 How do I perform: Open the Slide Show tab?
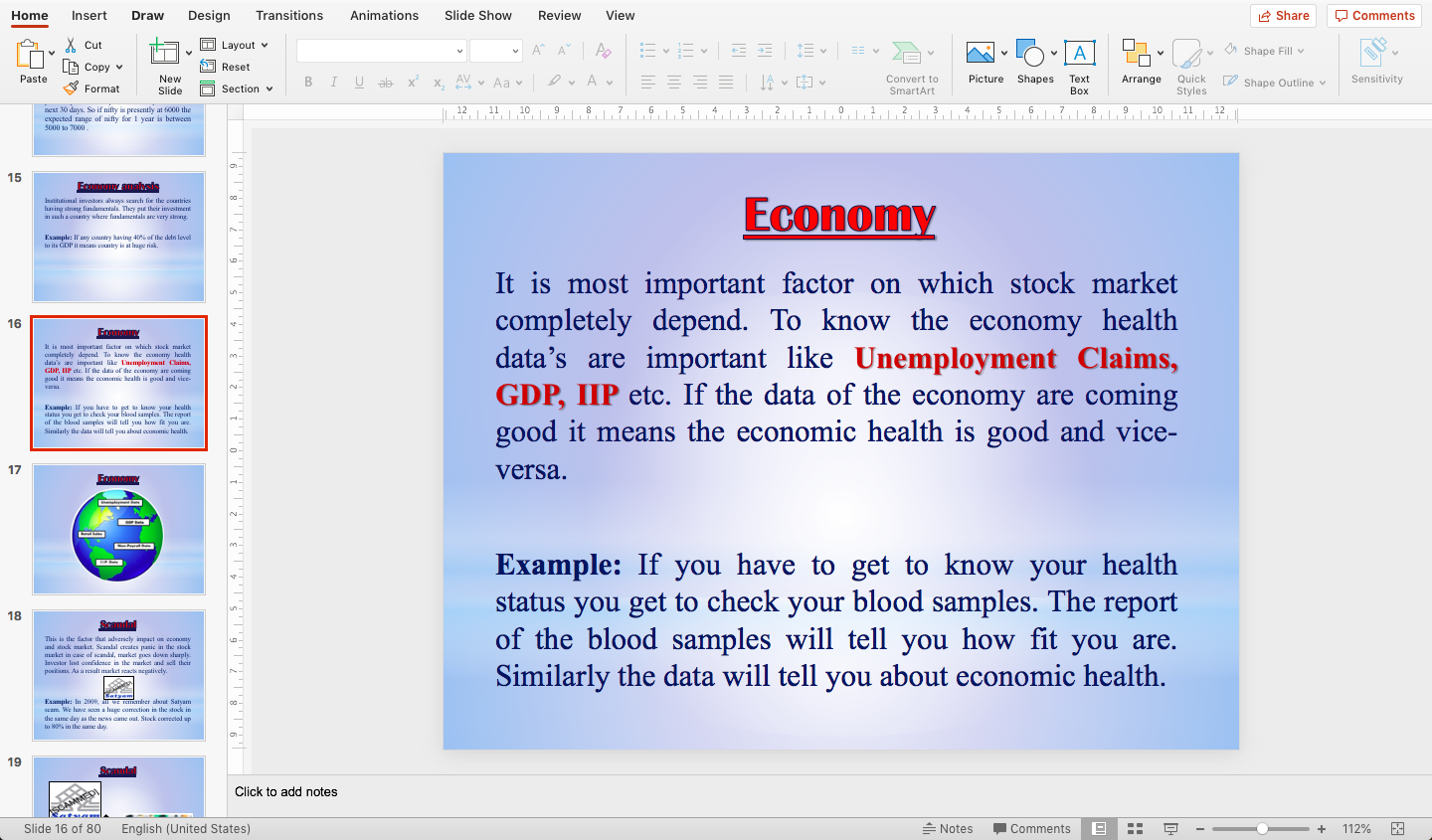(477, 15)
